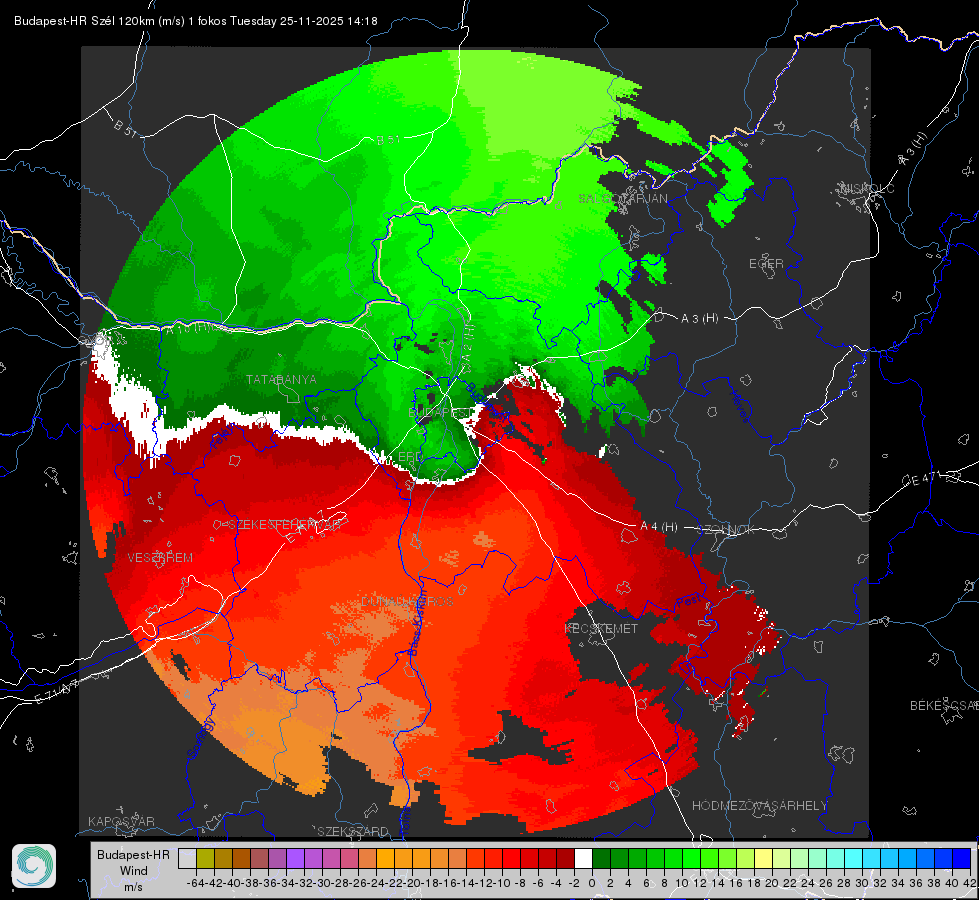Click the MISKOLC city label
979x900 pixels.
(x=868, y=188)
